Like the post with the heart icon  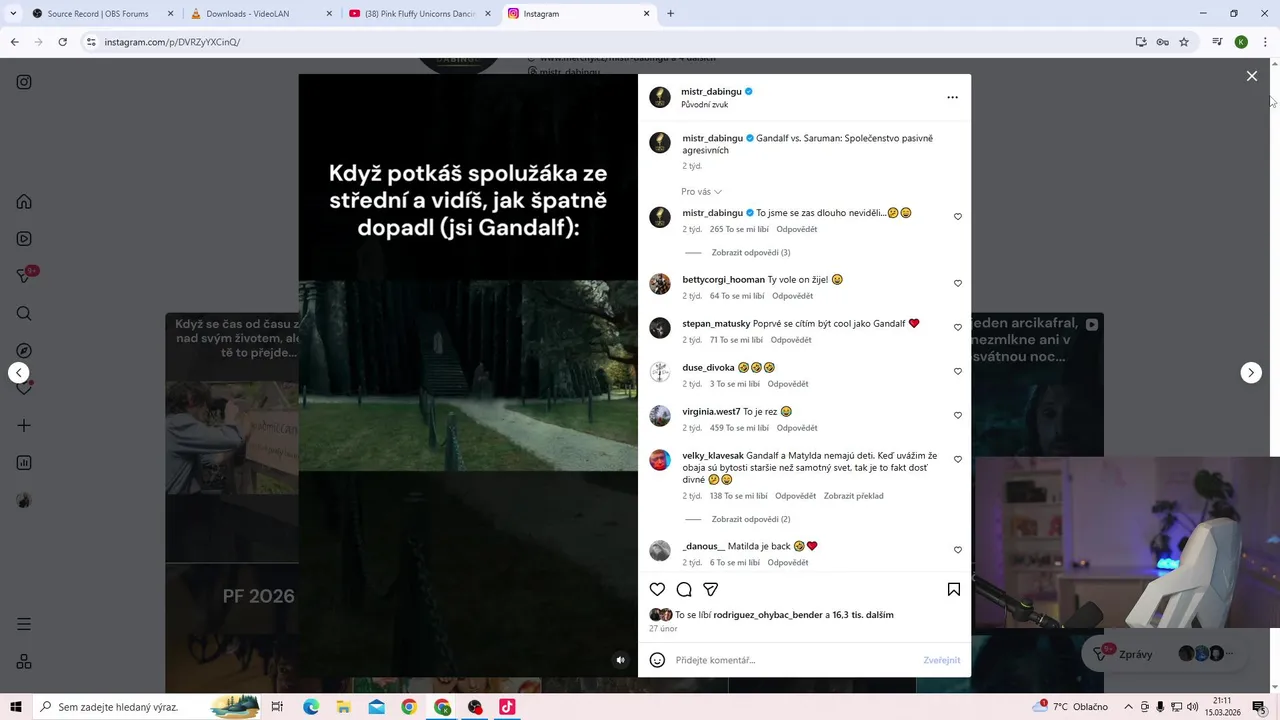pyautogui.click(x=657, y=589)
